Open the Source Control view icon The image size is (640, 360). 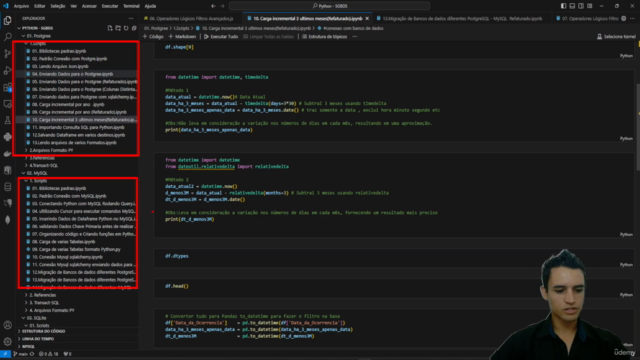[x=7, y=54]
